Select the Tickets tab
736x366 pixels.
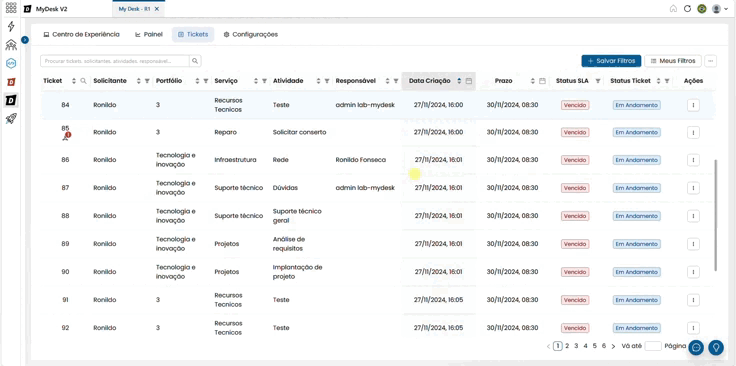point(193,34)
